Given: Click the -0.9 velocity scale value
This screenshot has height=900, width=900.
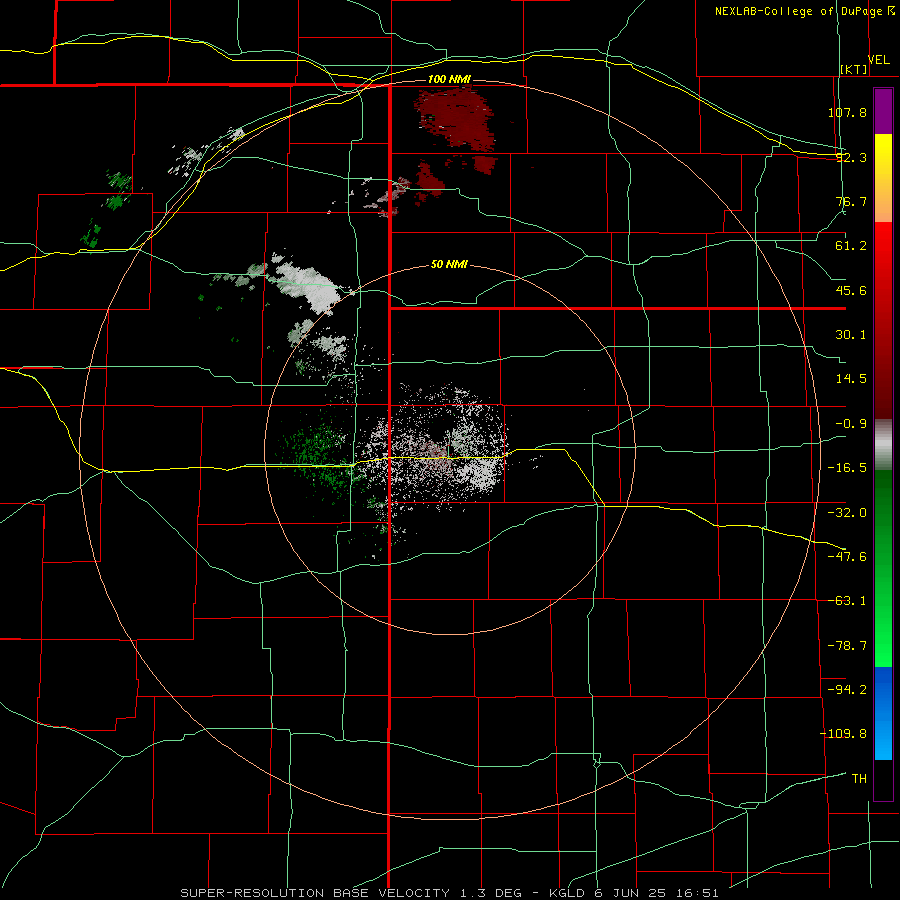Looking at the screenshot, I should tap(851, 424).
